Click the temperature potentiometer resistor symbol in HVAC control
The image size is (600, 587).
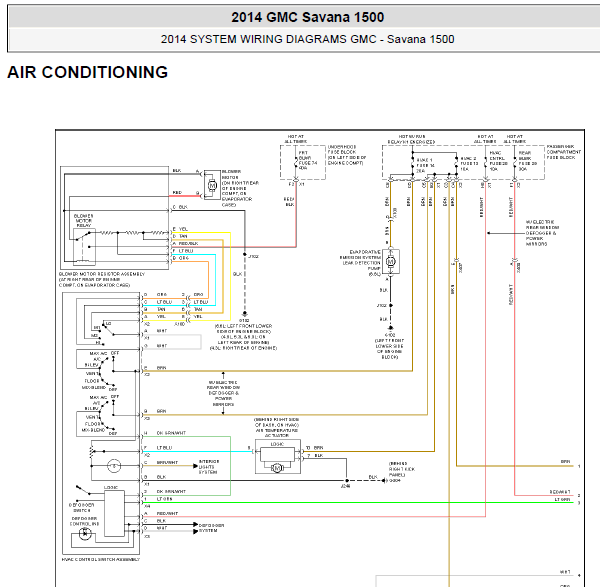pos(91,451)
